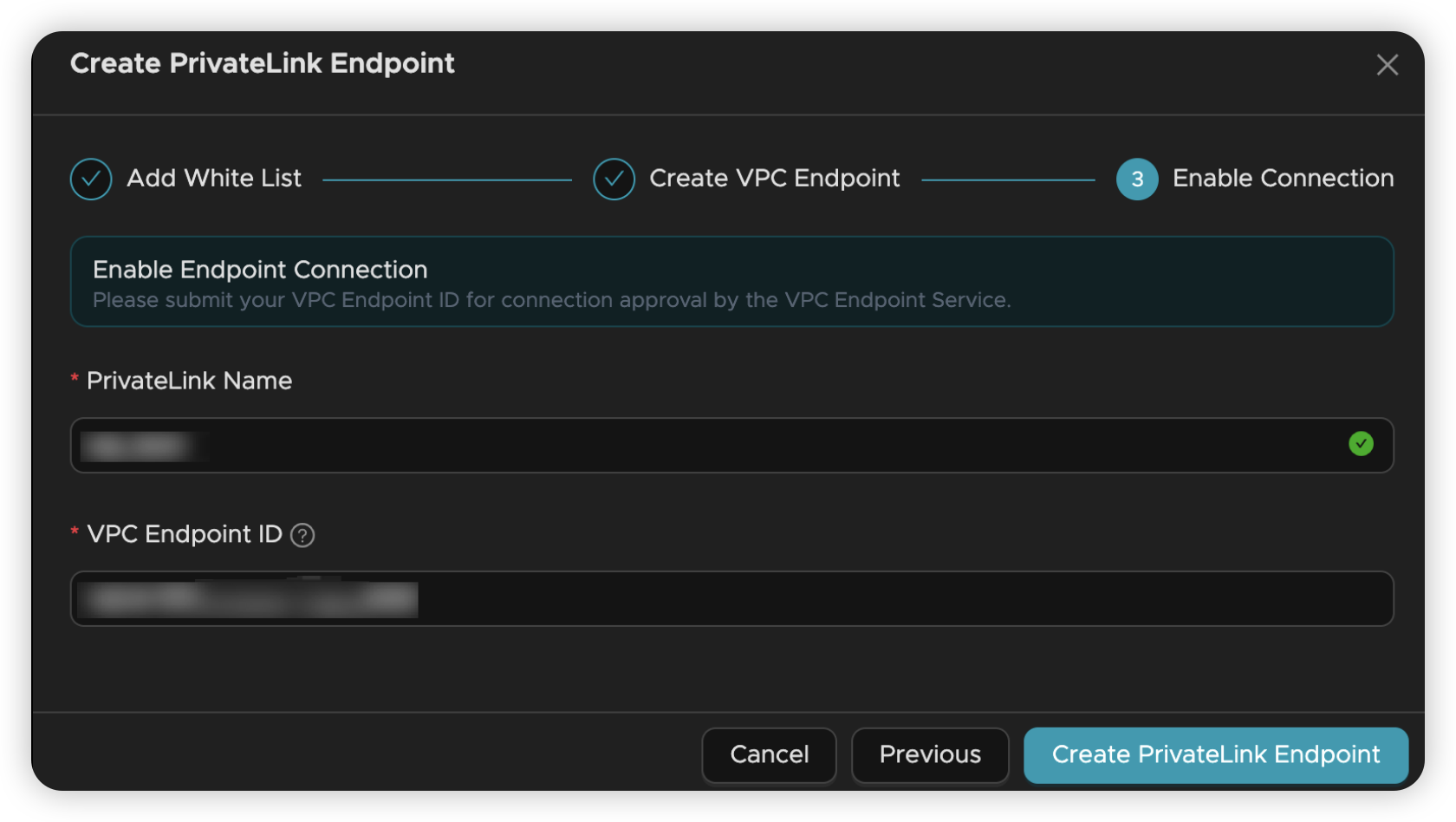Image resolution: width=1456 pixels, height=822 pixels.
Task: Select the Create VPC Endpoint step label
Action: pyautogui.click(x=775, y=179)
